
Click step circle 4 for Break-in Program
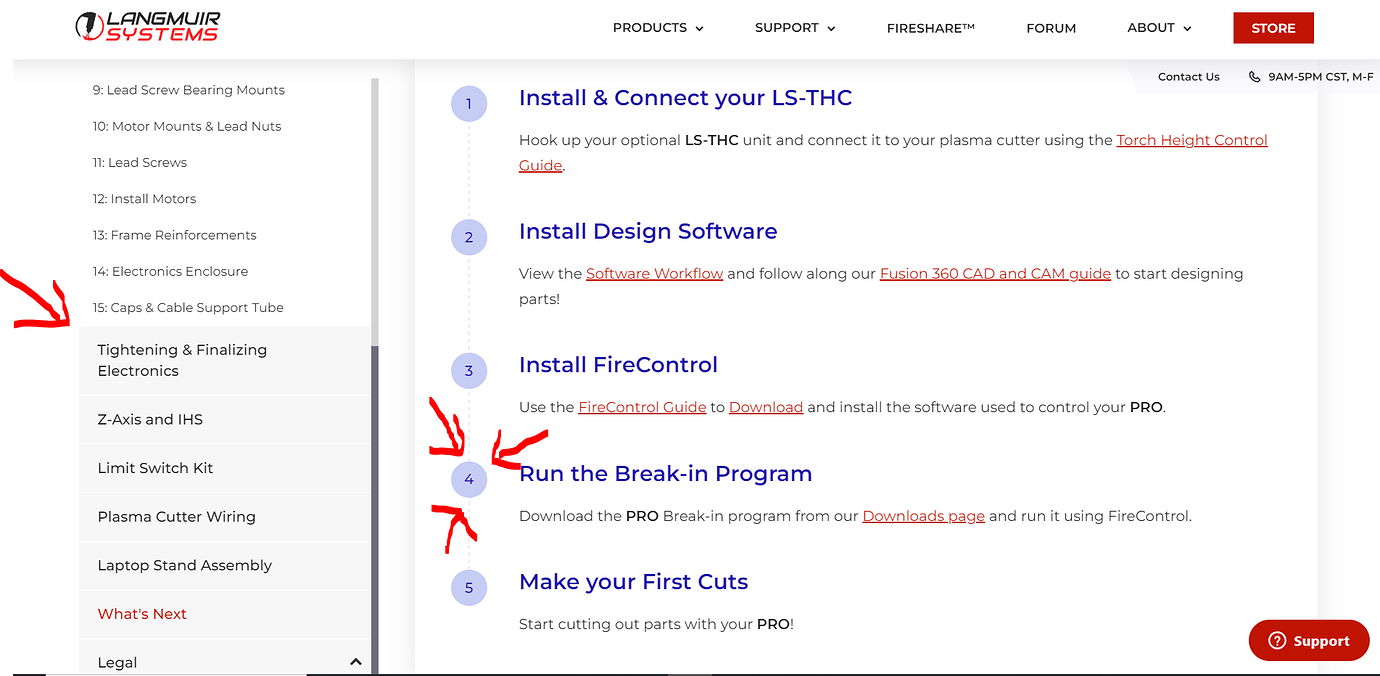pyautogui.click(x=469, y=479)
